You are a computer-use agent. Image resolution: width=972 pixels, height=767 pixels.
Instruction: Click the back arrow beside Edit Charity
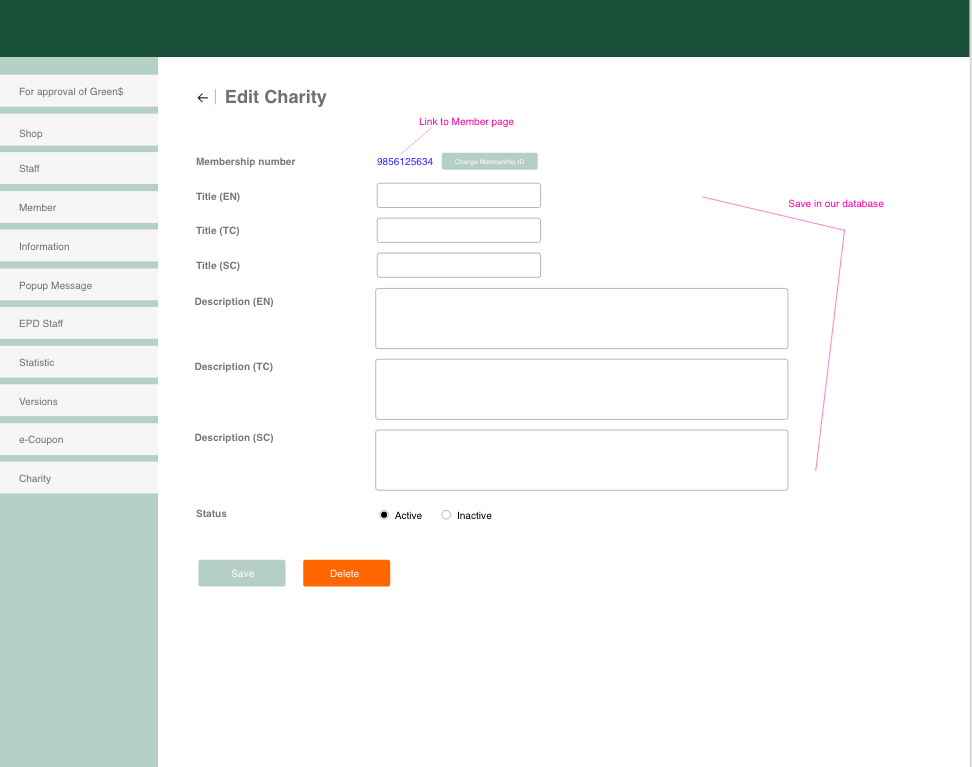pyautogui.click(x=202, y=98)
